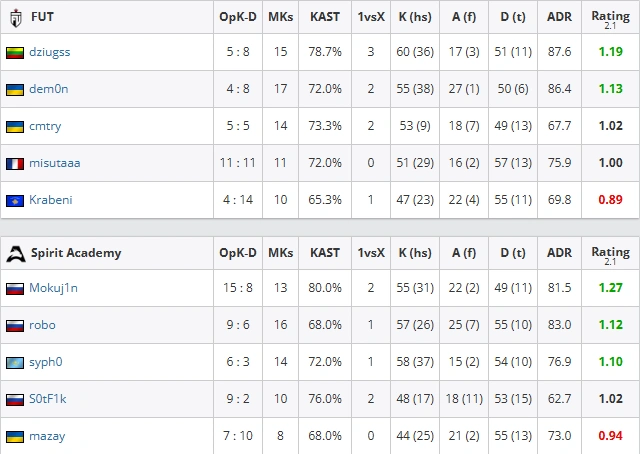Click FUT table's ADR column header
This screenshot has width=640, height=454.
(x=560, y=17)
